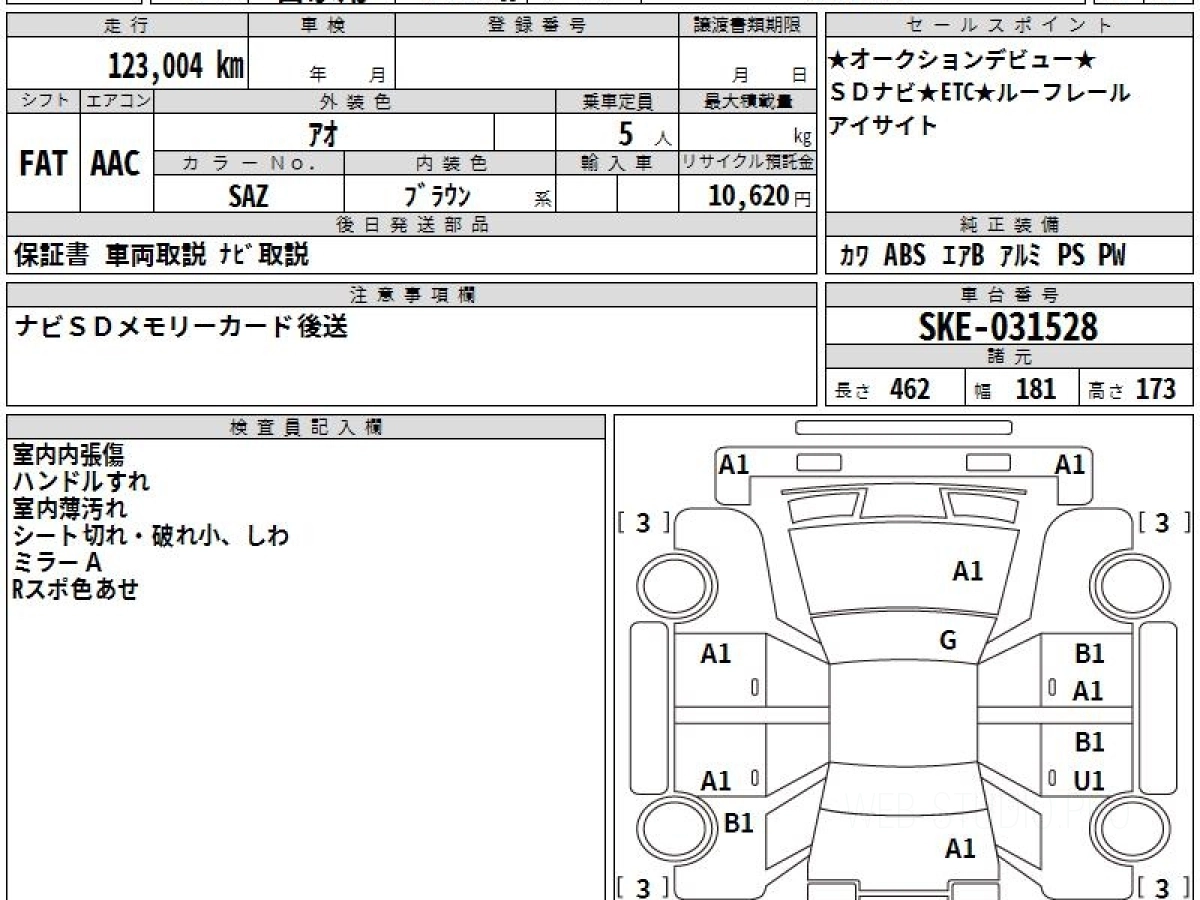1200x900 pixels.
Task: Click the セールスポイント header
Action: pos(1010,26)
